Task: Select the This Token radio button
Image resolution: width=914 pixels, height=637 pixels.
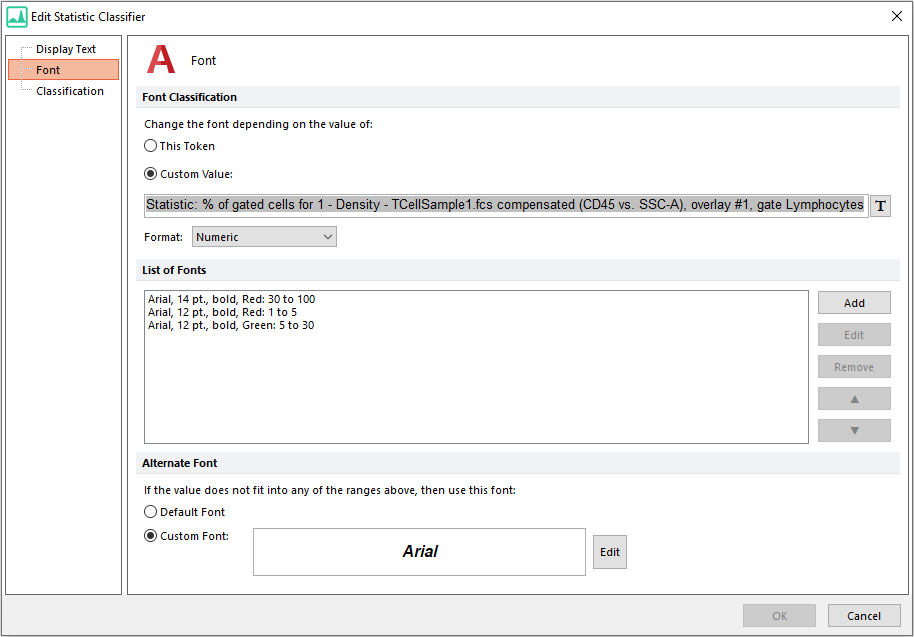Action: click(150, 146)
